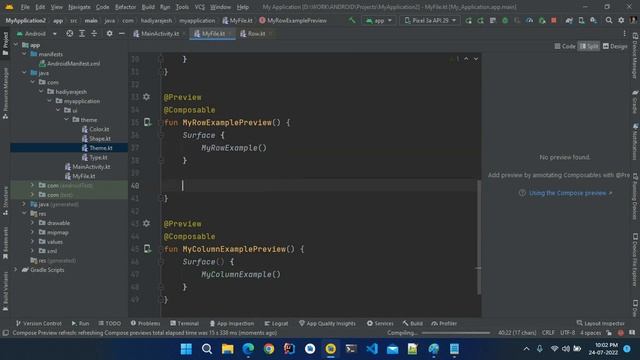Collapse the app module tree node
Viewport: 640px width, 360px height.
[x=16, y=45]
